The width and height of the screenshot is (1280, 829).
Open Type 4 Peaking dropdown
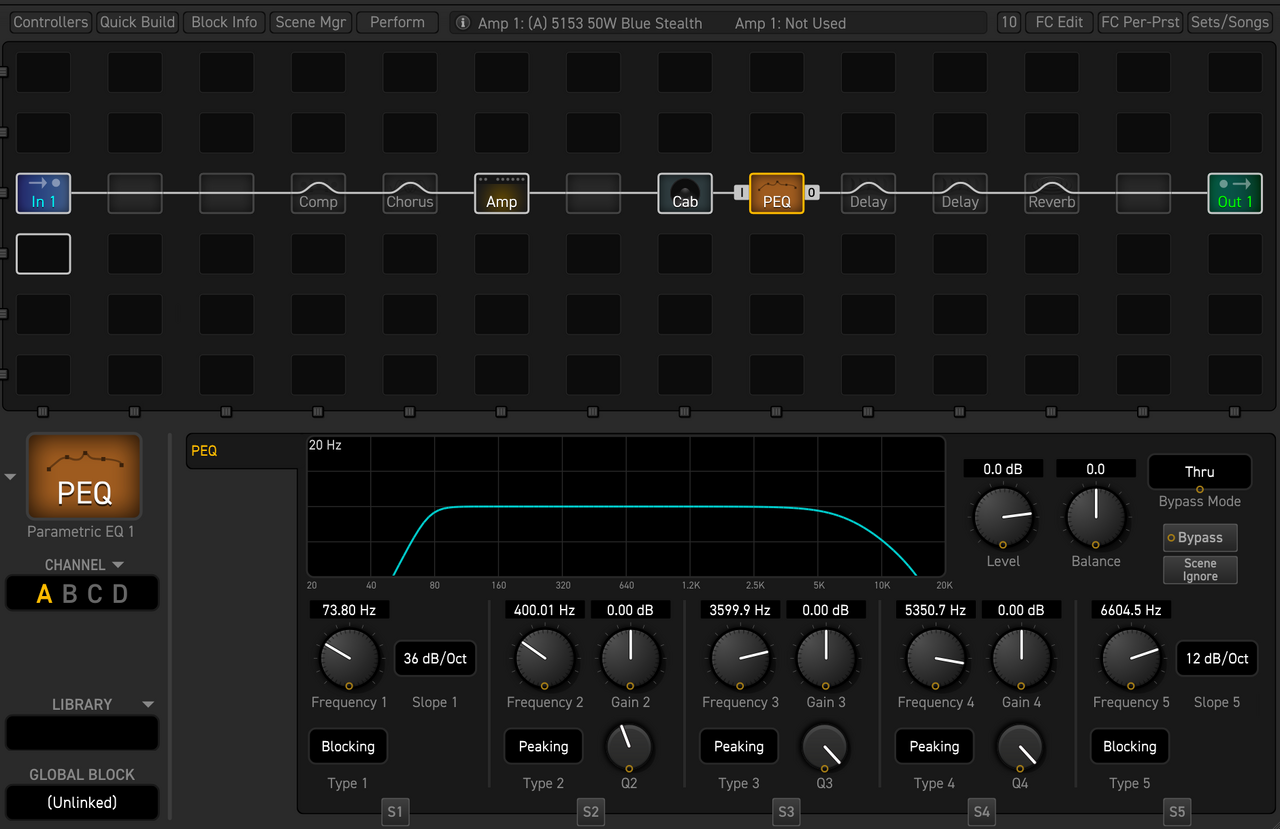[935, 747]
